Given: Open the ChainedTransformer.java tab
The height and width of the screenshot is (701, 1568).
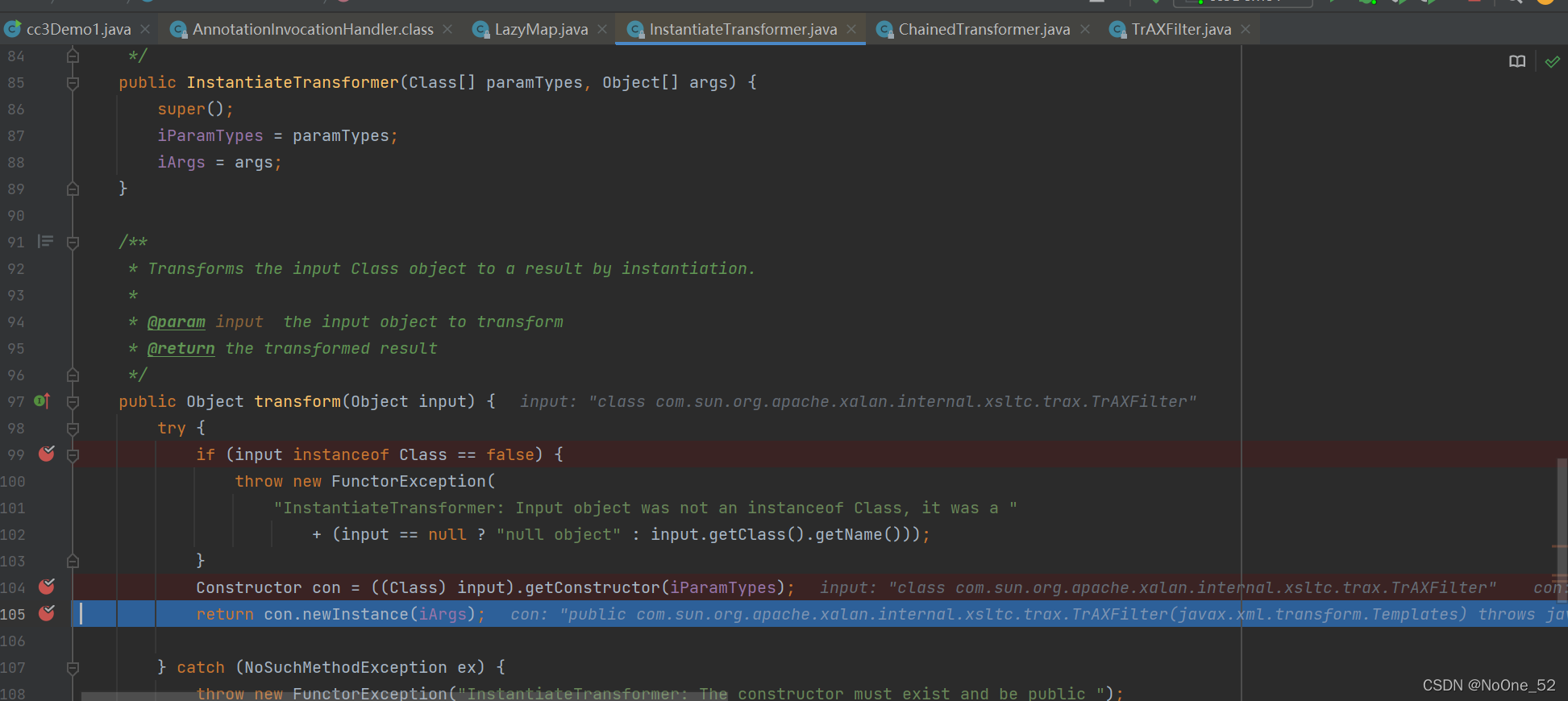Looking at the screenshot, I should 984,30.
